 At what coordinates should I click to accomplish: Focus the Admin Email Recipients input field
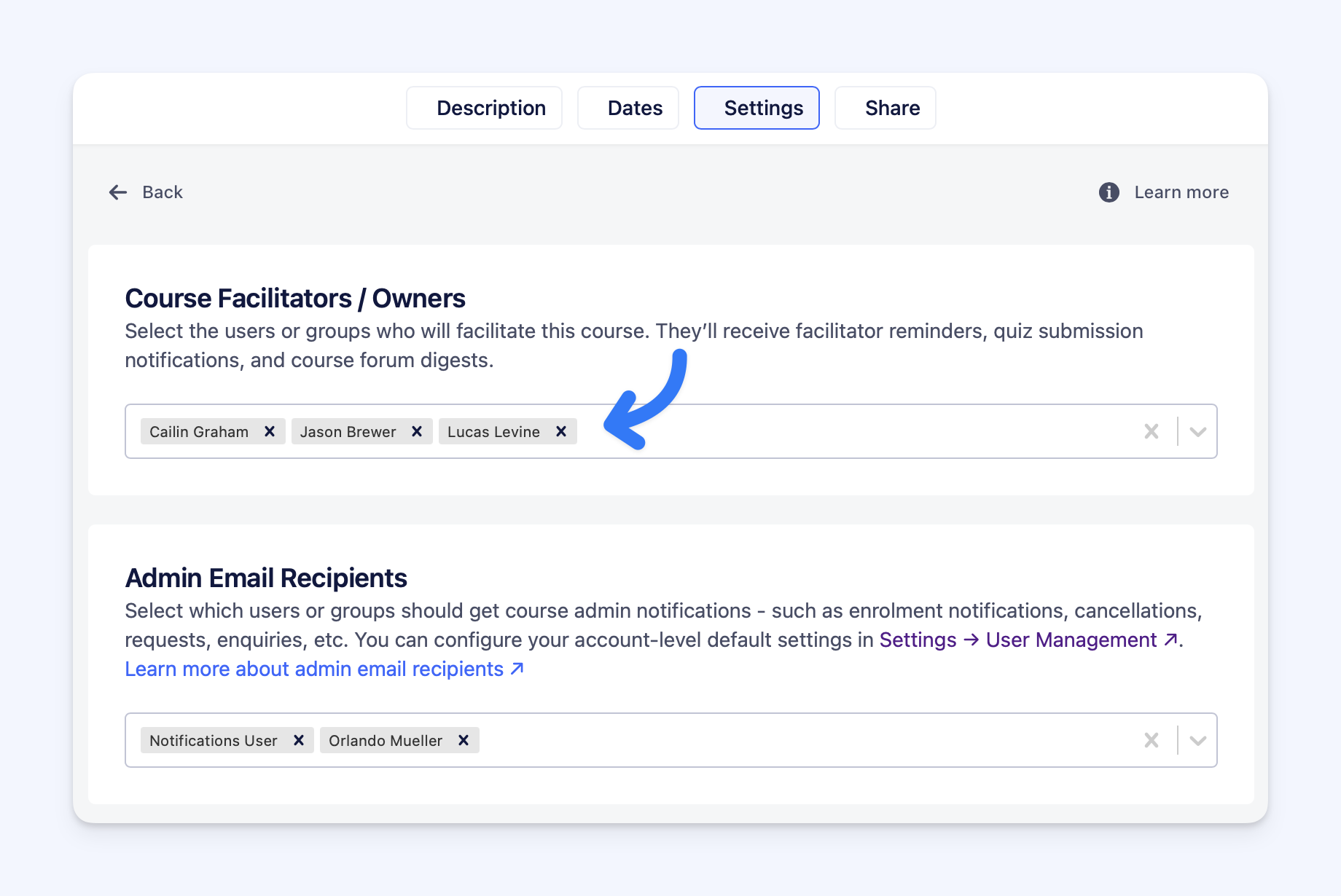[802, 740]
